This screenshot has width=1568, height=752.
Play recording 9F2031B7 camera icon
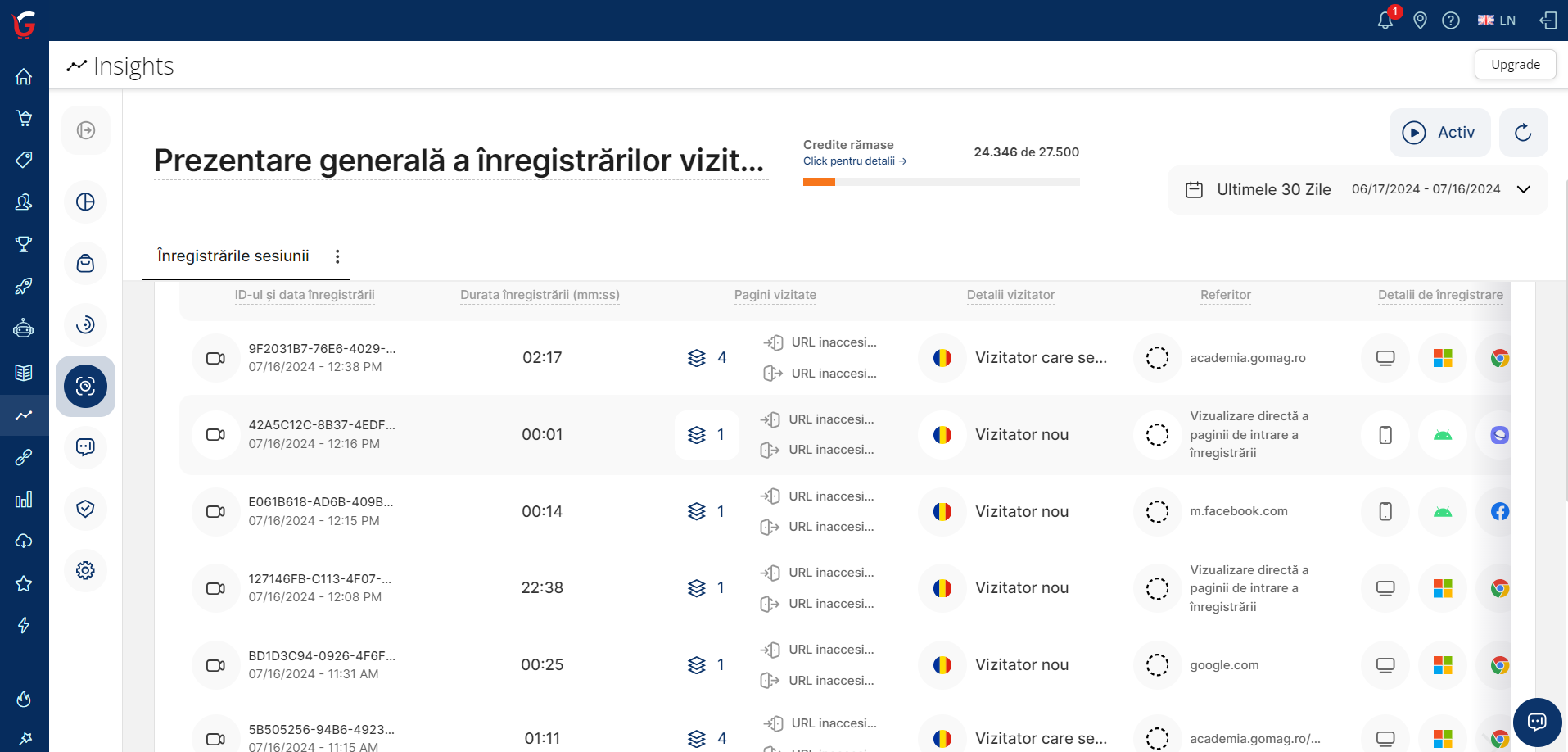(x=215, y=358)
